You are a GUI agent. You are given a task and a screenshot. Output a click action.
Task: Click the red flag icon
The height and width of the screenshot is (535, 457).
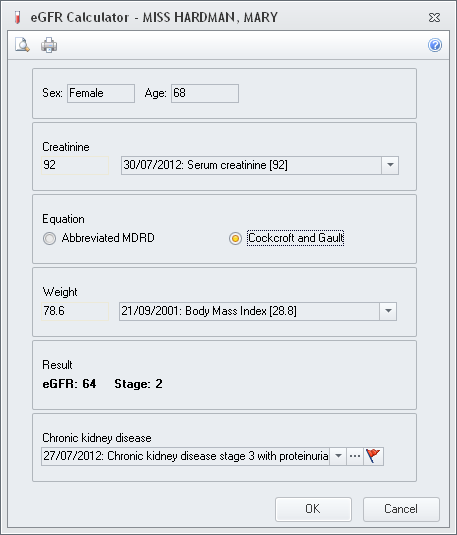coord(373,456)
